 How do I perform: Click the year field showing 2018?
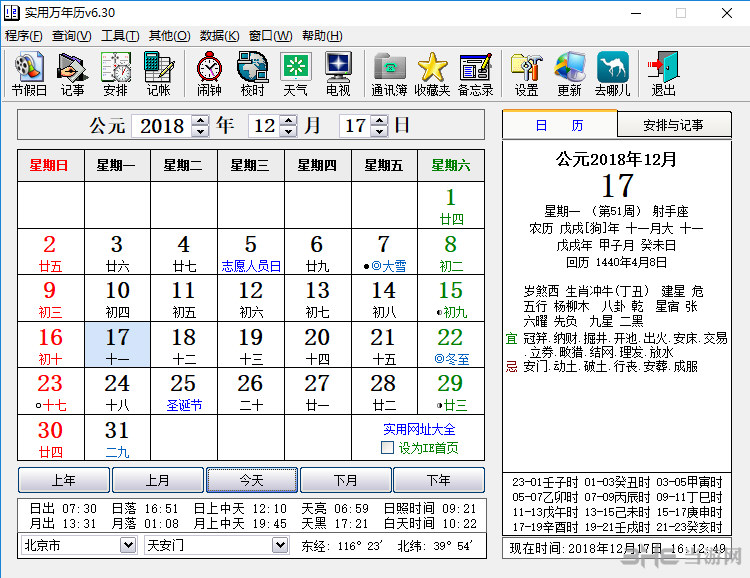162,126
